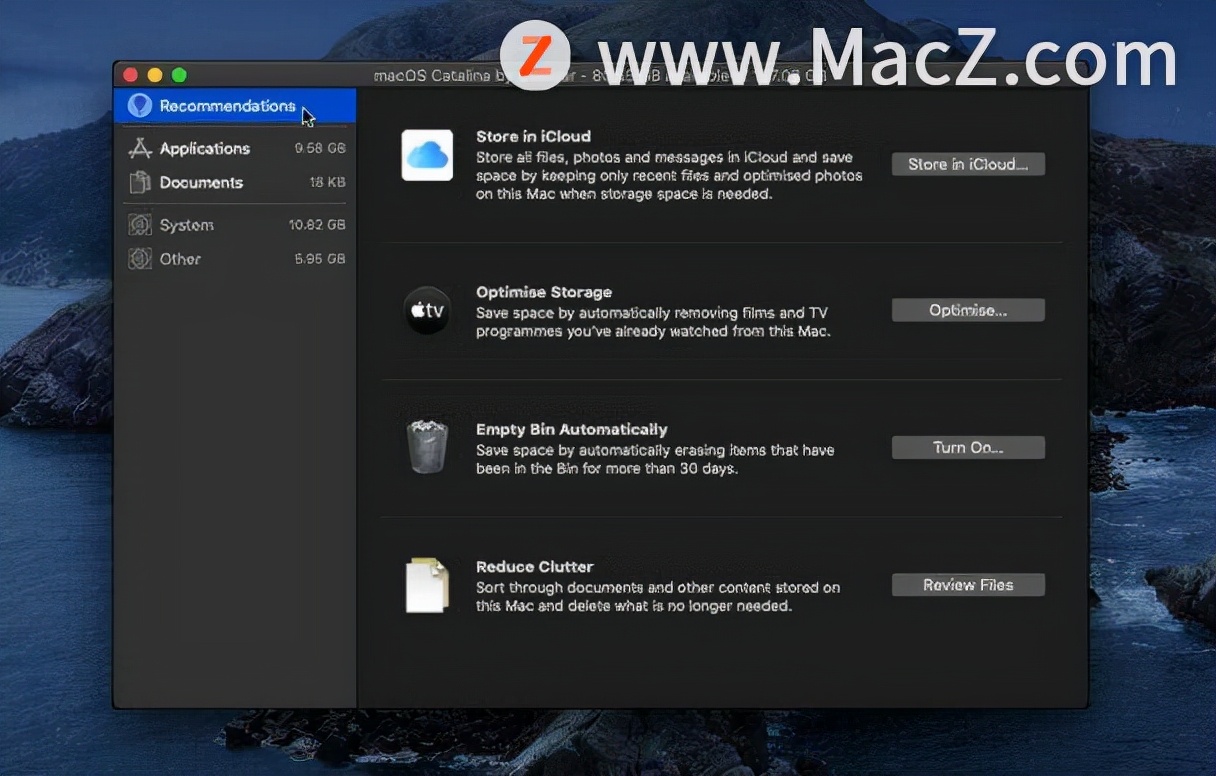1216x776 pixels.
Task: Click the green full-screen window button
Action: click(x=179, y=75)
